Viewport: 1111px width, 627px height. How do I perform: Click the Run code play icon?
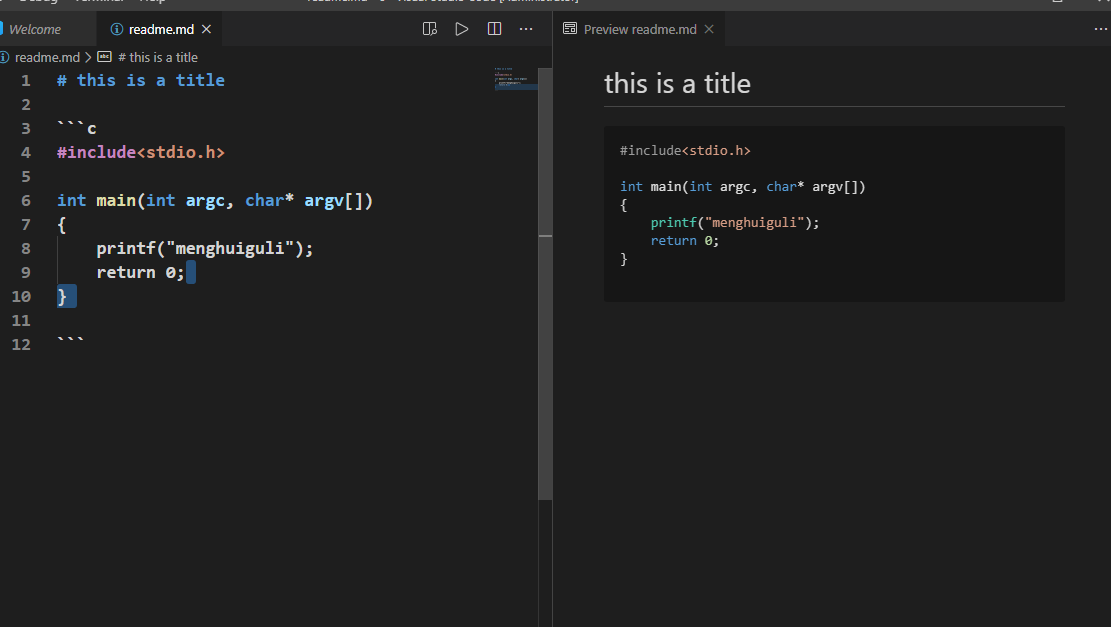click(x=461, y=29)
